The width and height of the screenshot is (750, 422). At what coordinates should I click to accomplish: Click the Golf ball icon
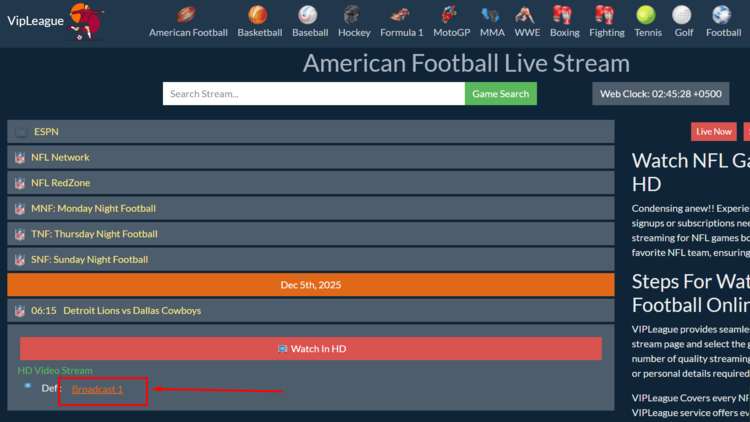point(682,15)
